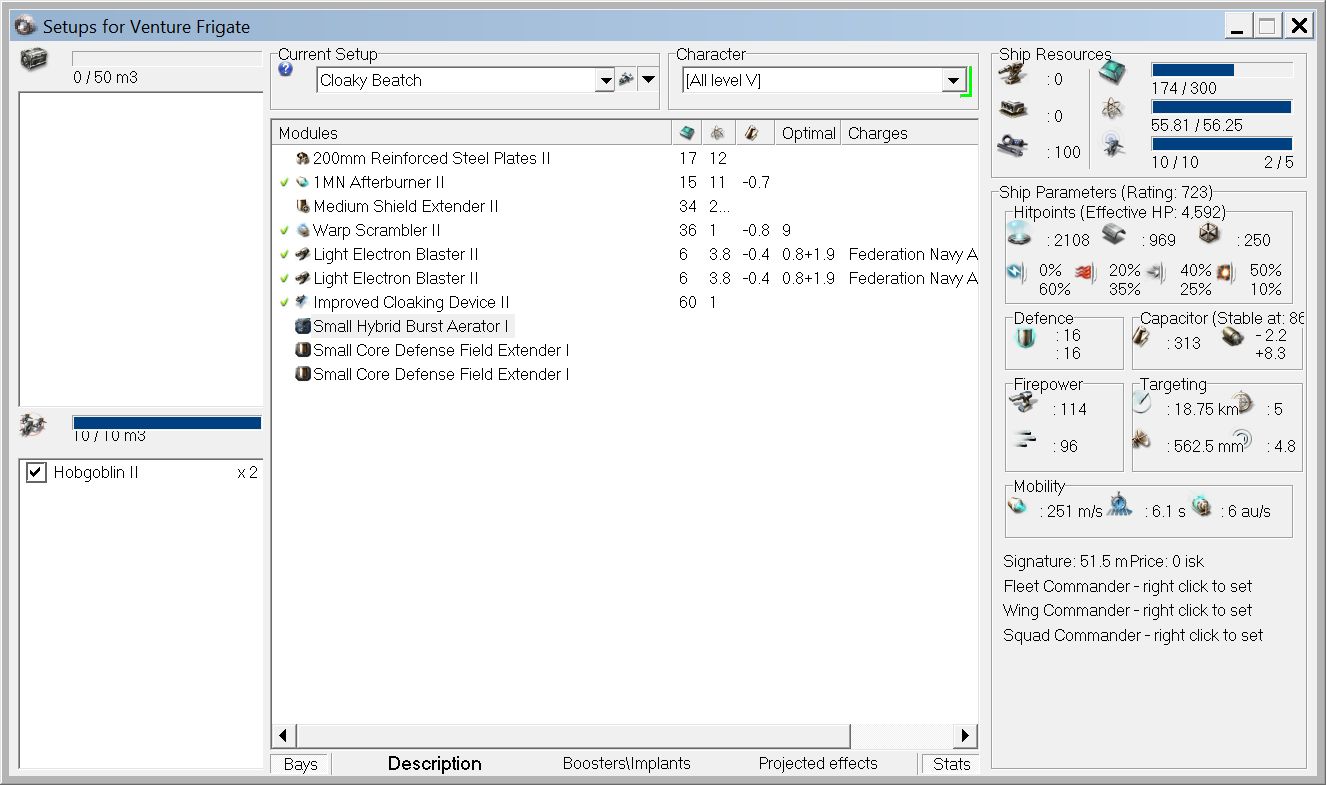Image resolution: width=1326 pixels, height=785 pixels.
Task: Toggle first Light Electron Blaster II checkmark
Action: [285, 254]
